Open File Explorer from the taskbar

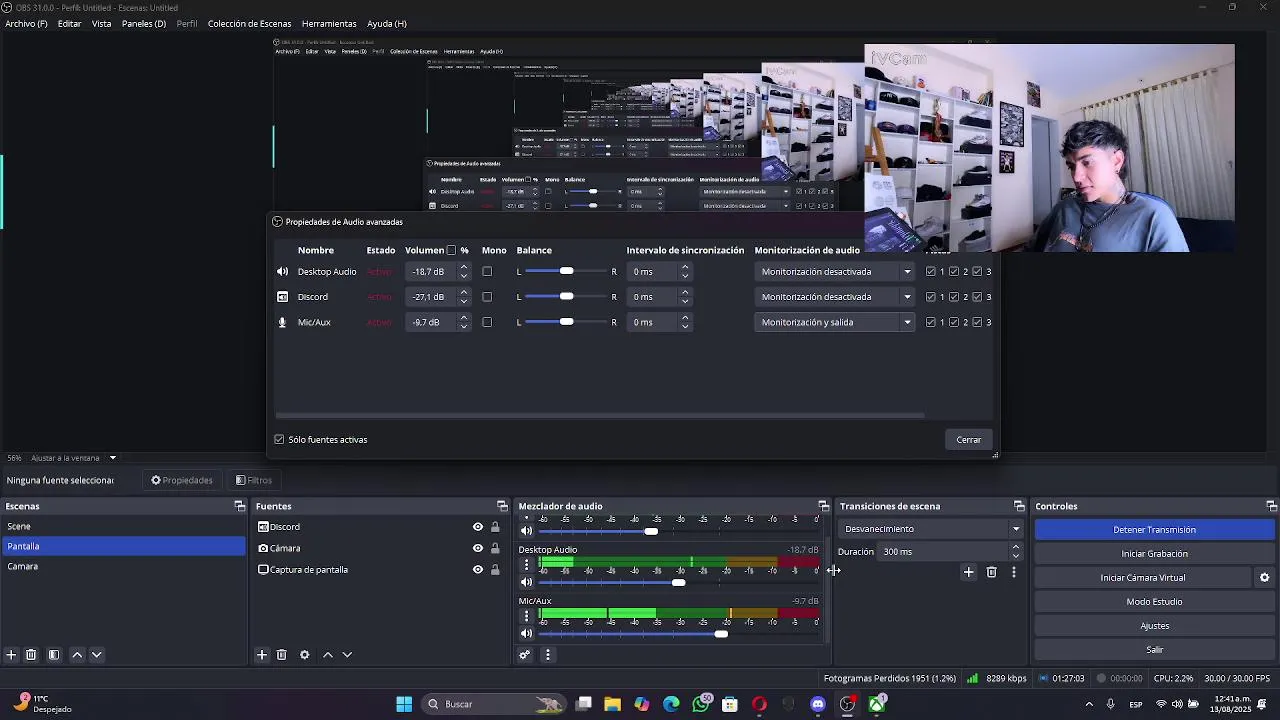click(613, 704)
